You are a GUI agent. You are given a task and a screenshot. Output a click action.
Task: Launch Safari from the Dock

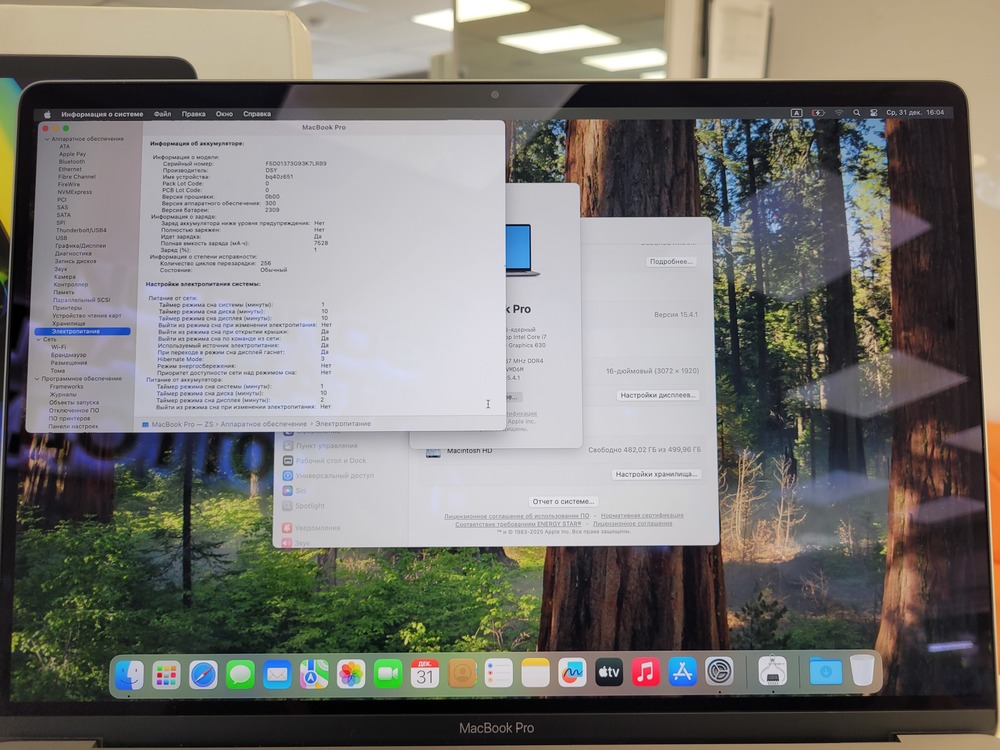[x=203, y=675]
